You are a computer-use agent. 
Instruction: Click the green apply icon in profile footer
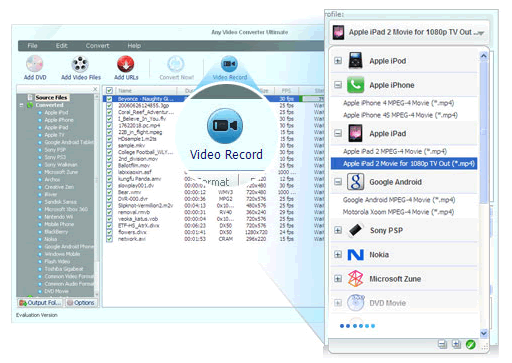point(471,344)
